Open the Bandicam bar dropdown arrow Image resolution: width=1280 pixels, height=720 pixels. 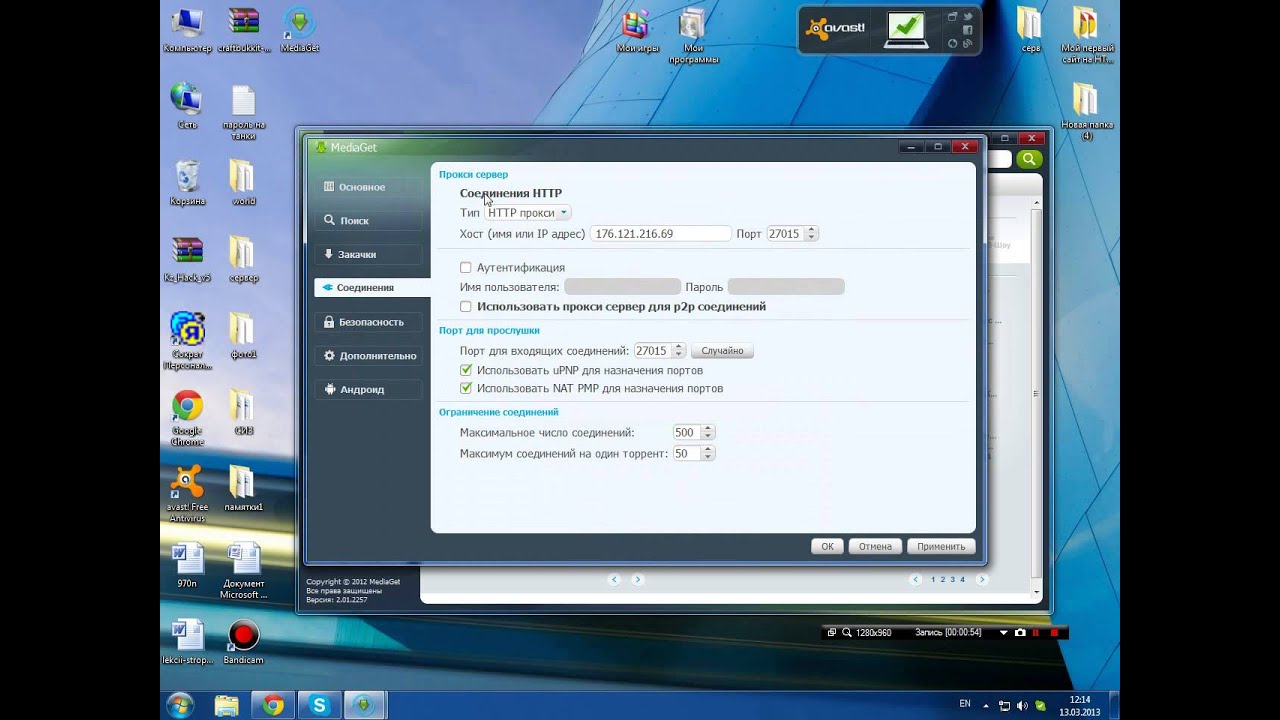click(1004, 633)
